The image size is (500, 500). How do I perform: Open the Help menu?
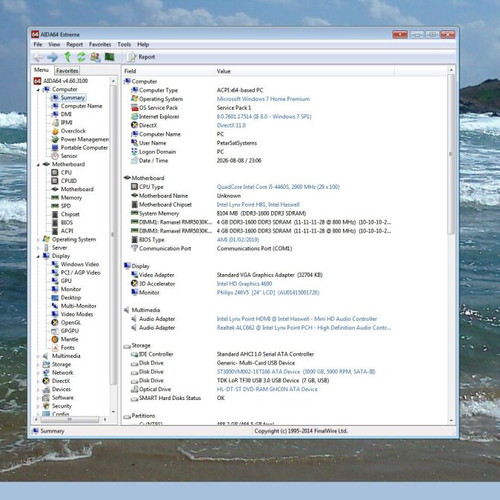pos(143,44)
